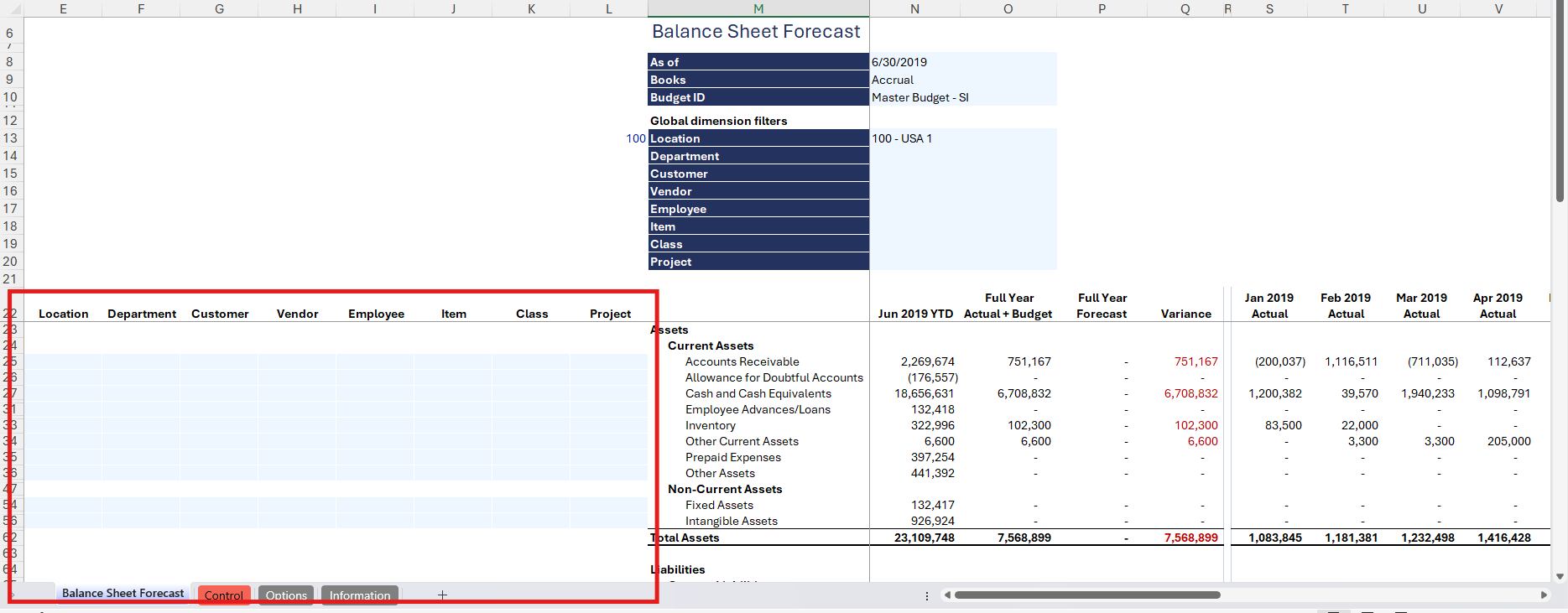Click the vertical scrollbar down arrow
The image size is (1568, 613).
(1560, 577)
